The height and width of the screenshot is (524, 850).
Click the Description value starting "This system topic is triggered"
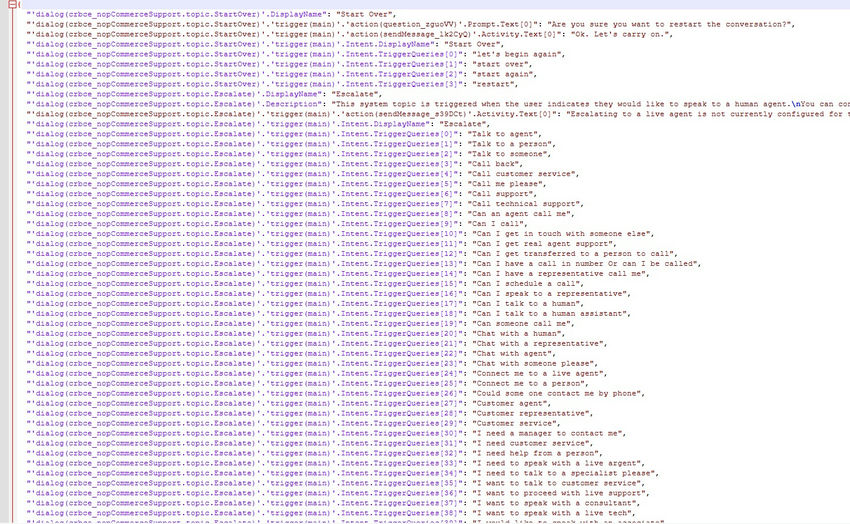point(591,104)
